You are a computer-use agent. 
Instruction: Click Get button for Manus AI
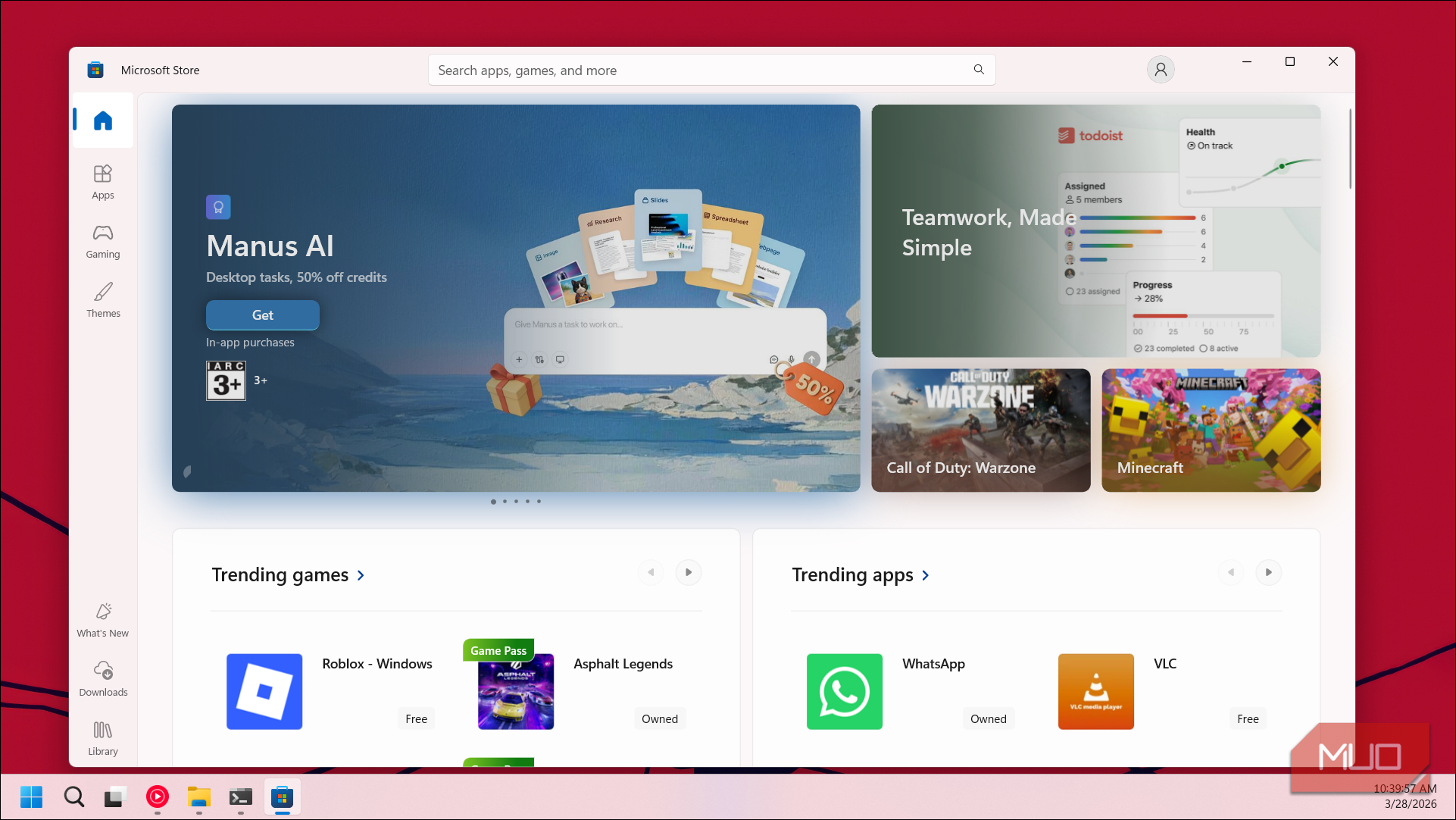coord(263,315)
